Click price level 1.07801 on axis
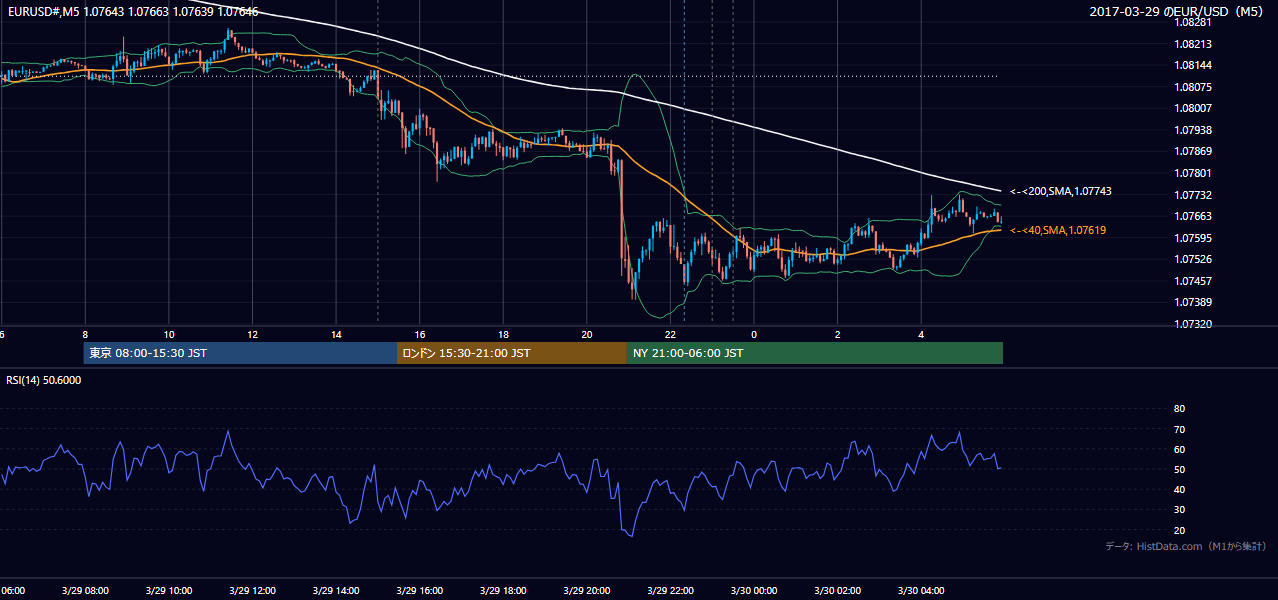 1193,173
